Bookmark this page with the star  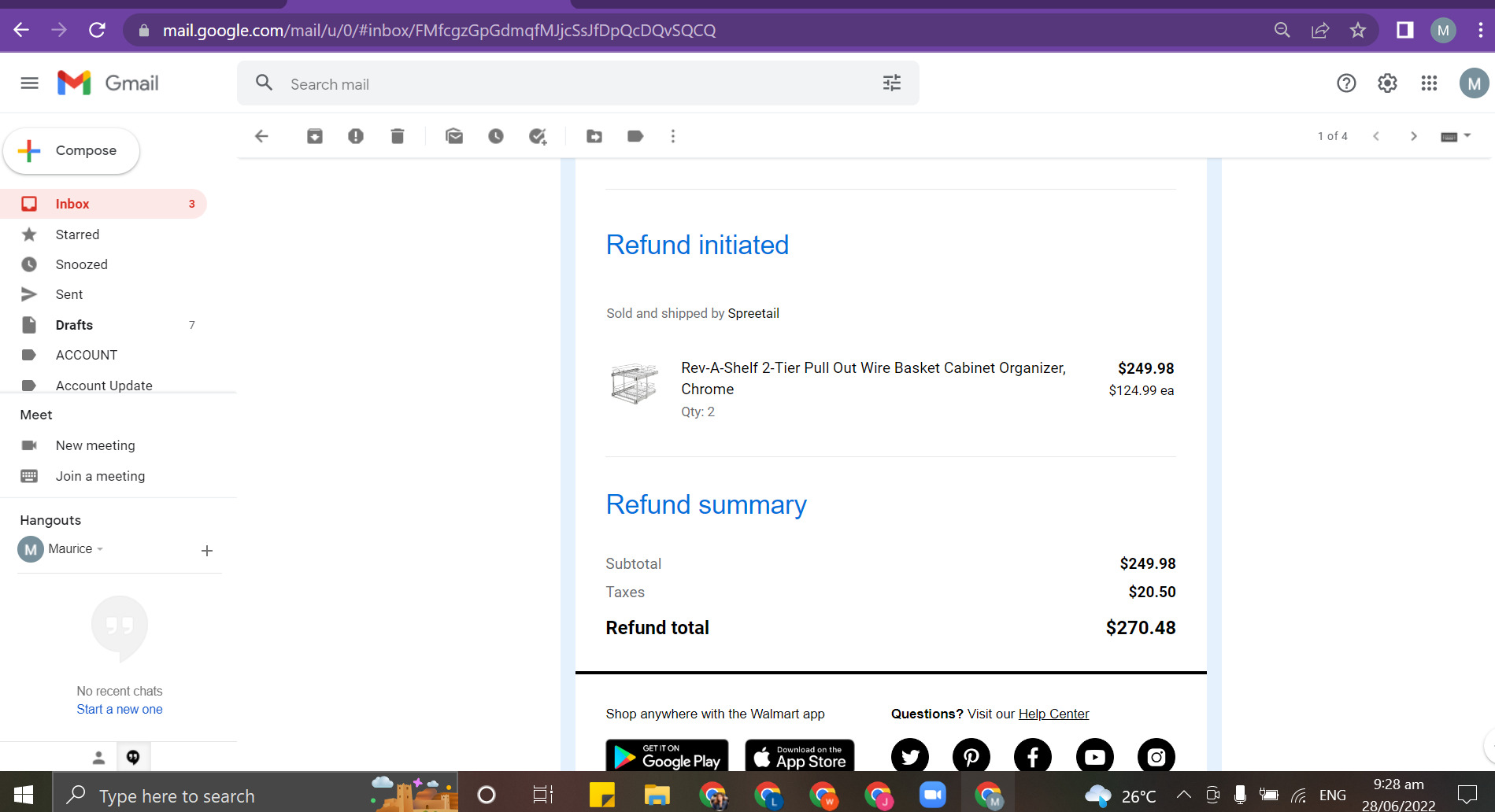[1358, 30]
